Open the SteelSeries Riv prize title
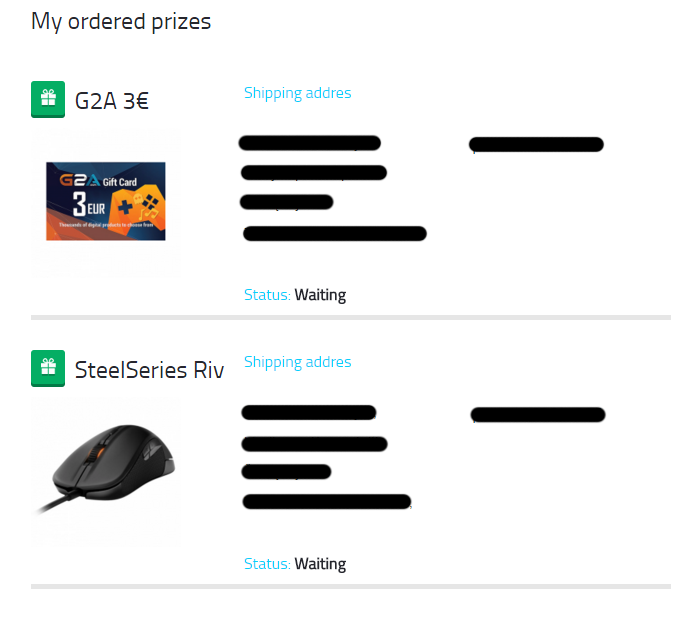Image resolution: width=688 pixels, height=623 pixels. (149, 369)
